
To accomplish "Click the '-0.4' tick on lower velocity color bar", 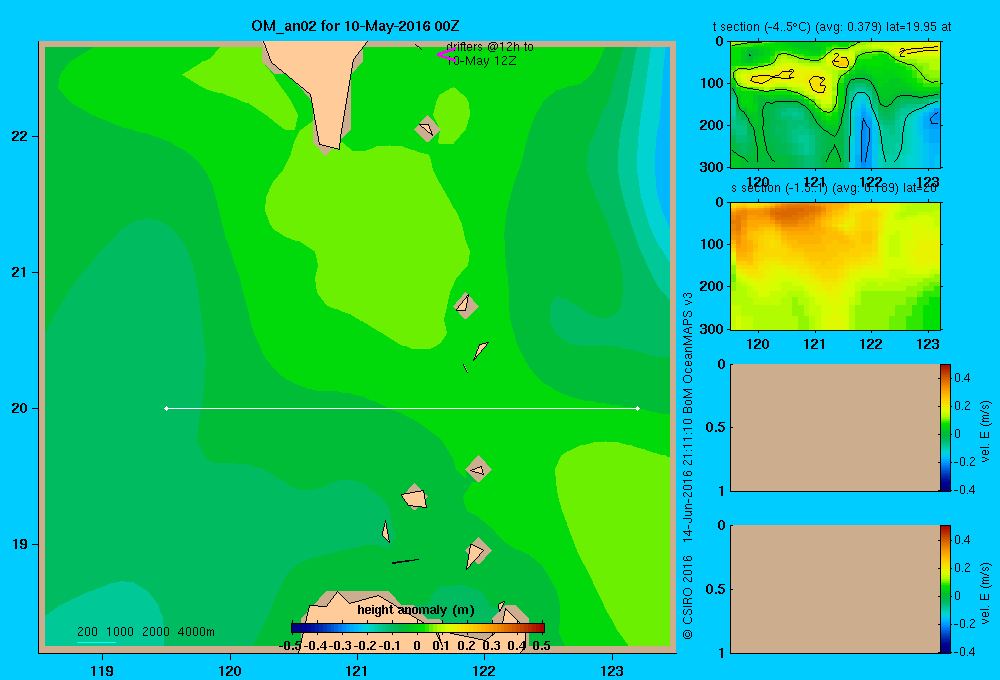I will (965, 651).
